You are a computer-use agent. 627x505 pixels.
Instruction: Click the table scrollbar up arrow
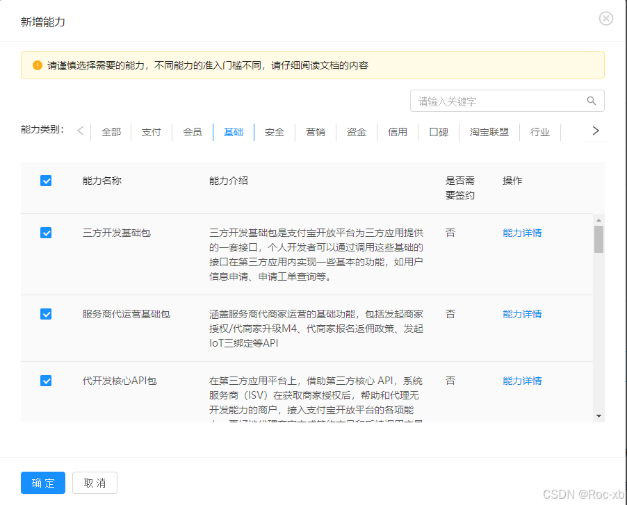(599, 220)
